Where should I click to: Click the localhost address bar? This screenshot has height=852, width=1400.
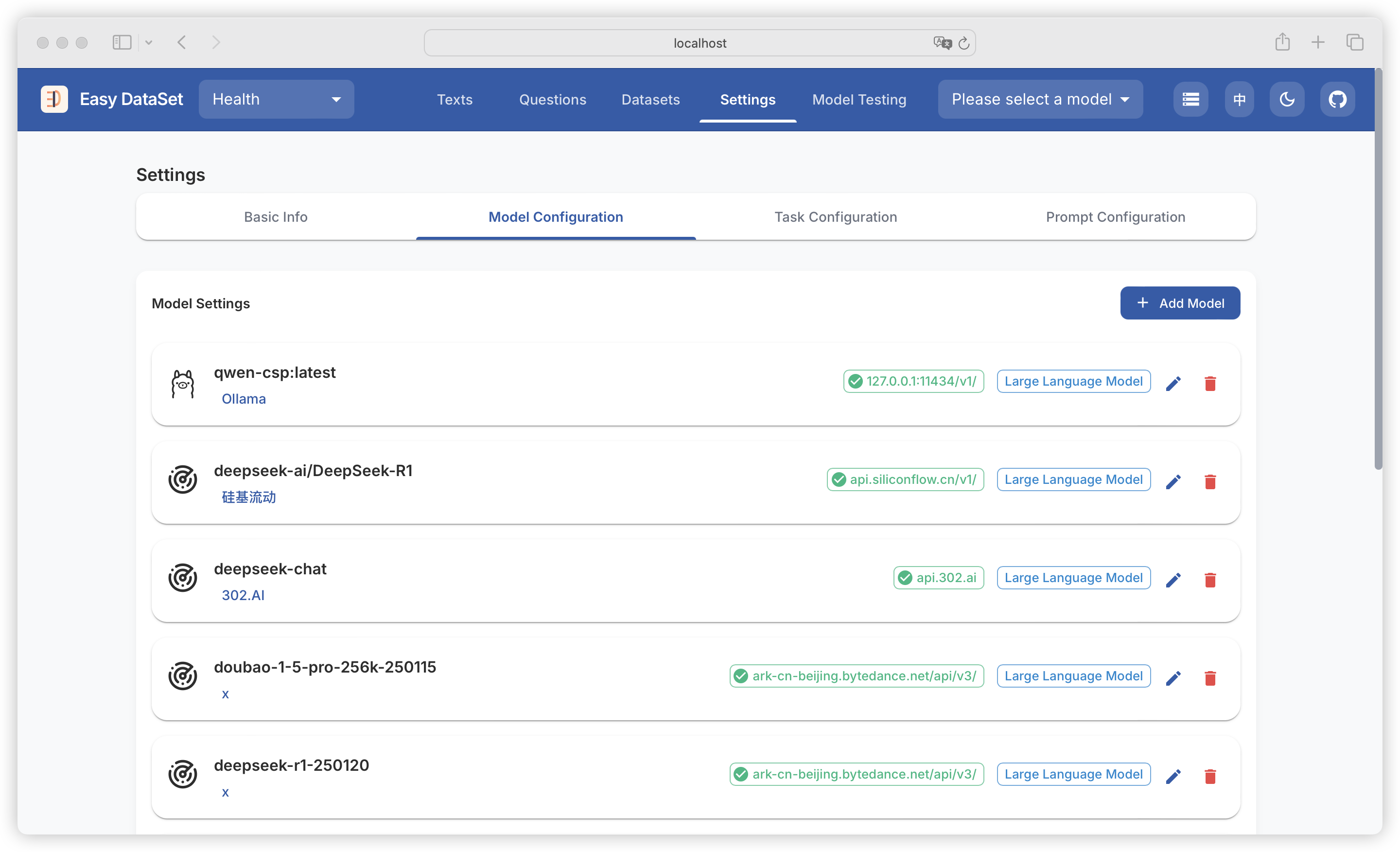[700, 43]
